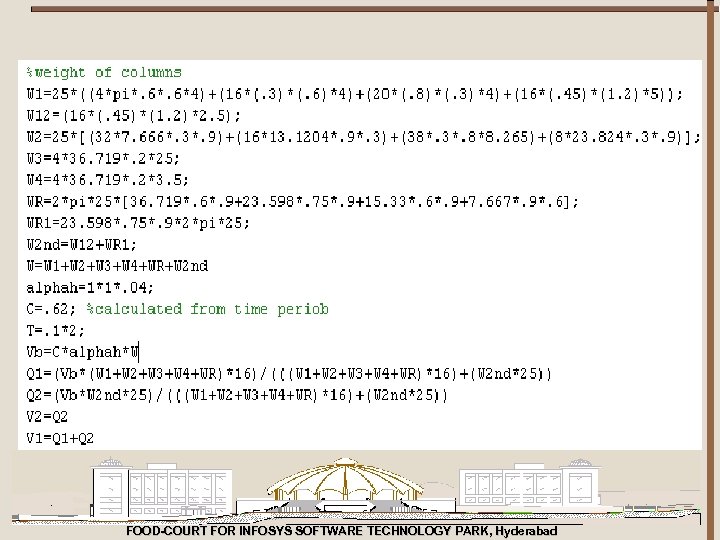Click the line starting 'Q2=(Vb*W2nd'

point(237,395)
